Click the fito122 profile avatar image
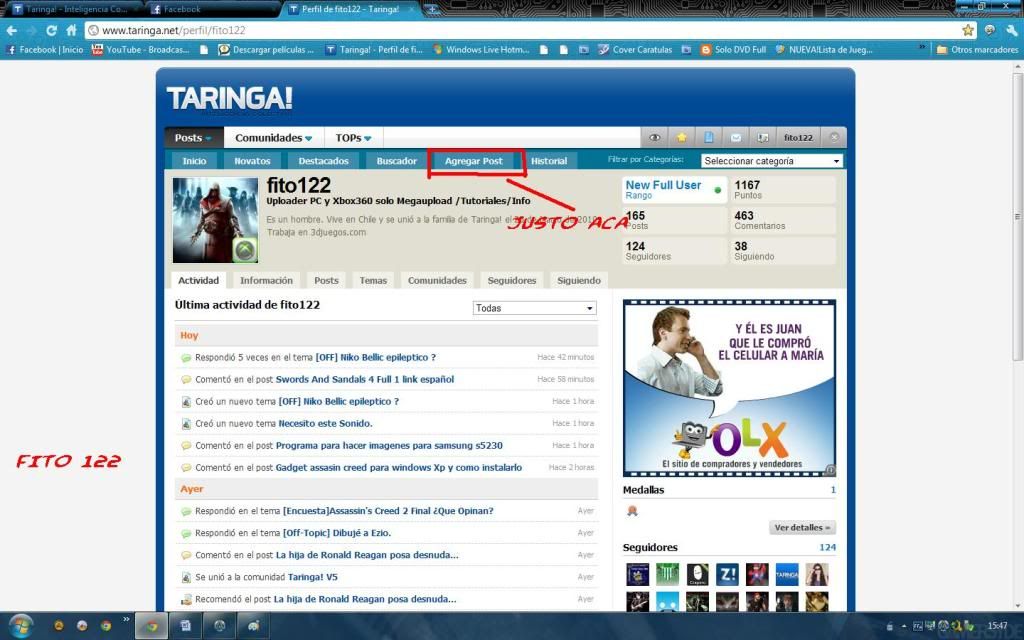Viewport: 1024px width, 640px height. (x=216, y=220)
